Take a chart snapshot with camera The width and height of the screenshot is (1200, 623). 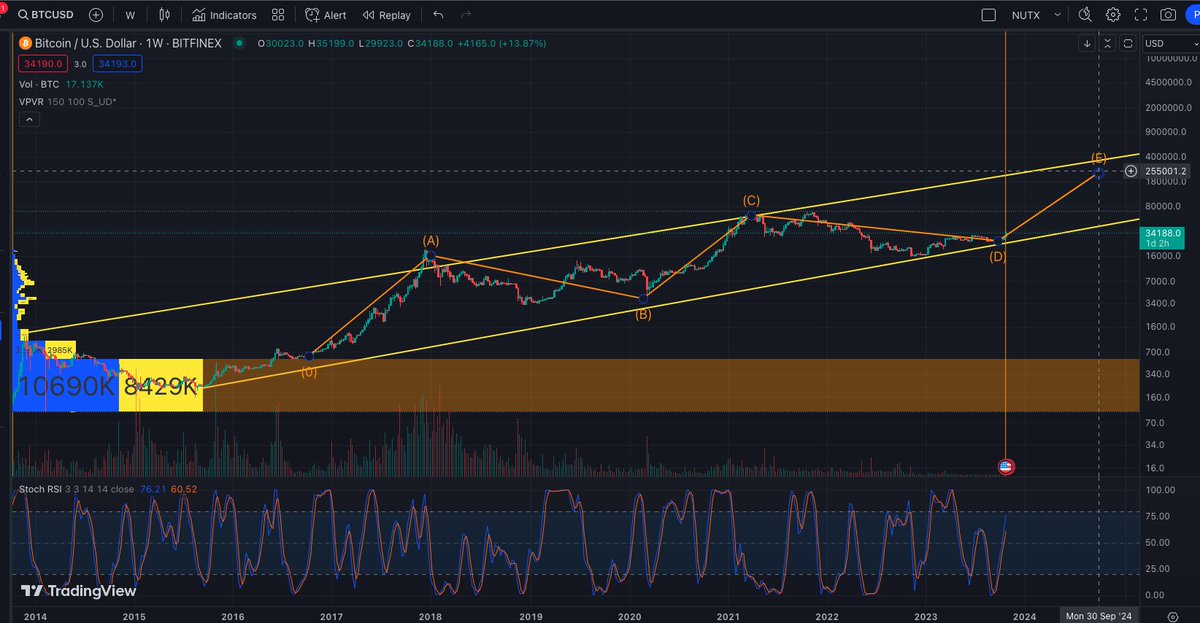coord(1168,15)
